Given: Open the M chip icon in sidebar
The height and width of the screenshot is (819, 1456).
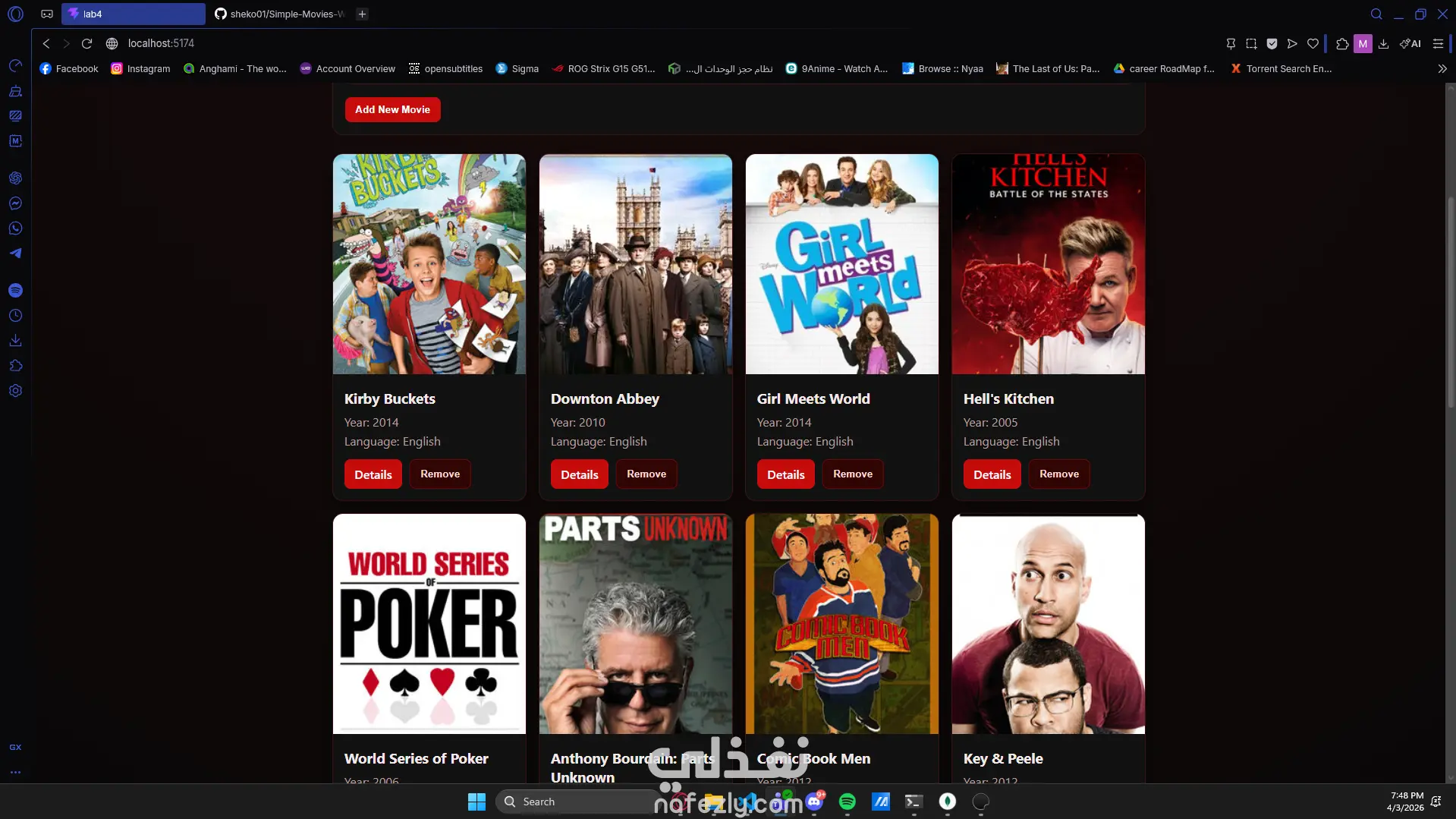Looking at the screenshot, I should (15, 141).
